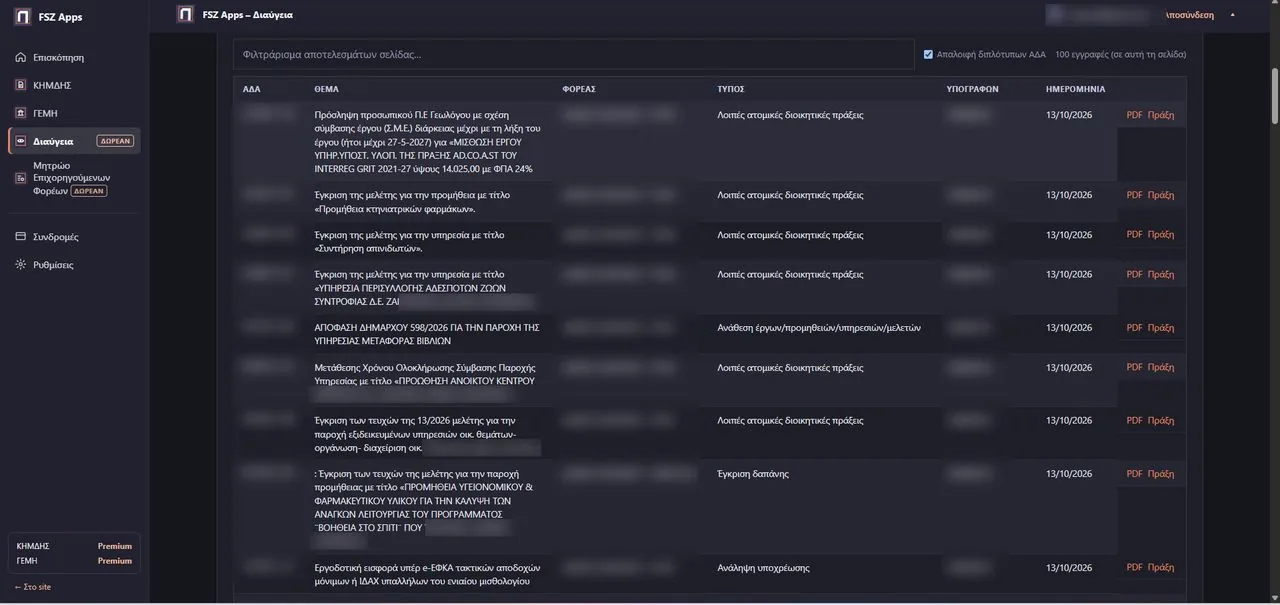Image resolution: width=1280 pixels, height=605 pixels.
Task: Click the ΑΔΑ column header
Action: pyautogui.click(x=251, y=89)
